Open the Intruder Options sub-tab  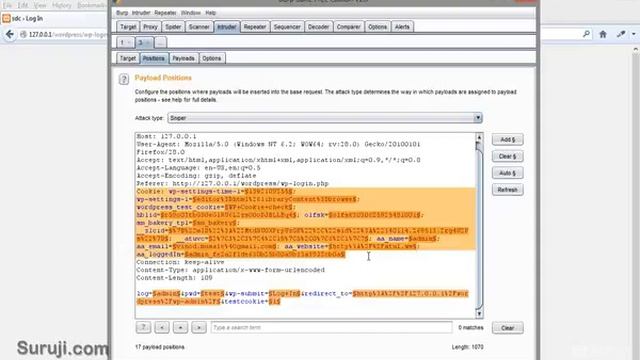(211, 58)
